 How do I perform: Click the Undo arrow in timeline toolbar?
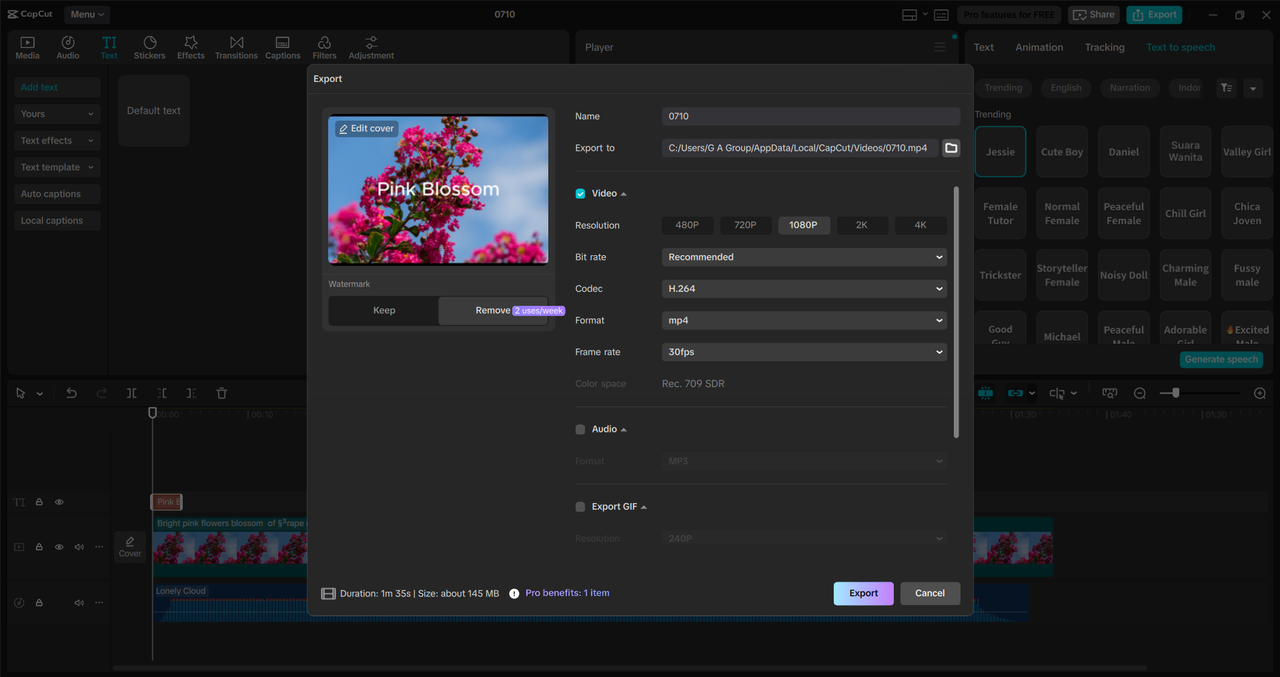pos(71,394)
